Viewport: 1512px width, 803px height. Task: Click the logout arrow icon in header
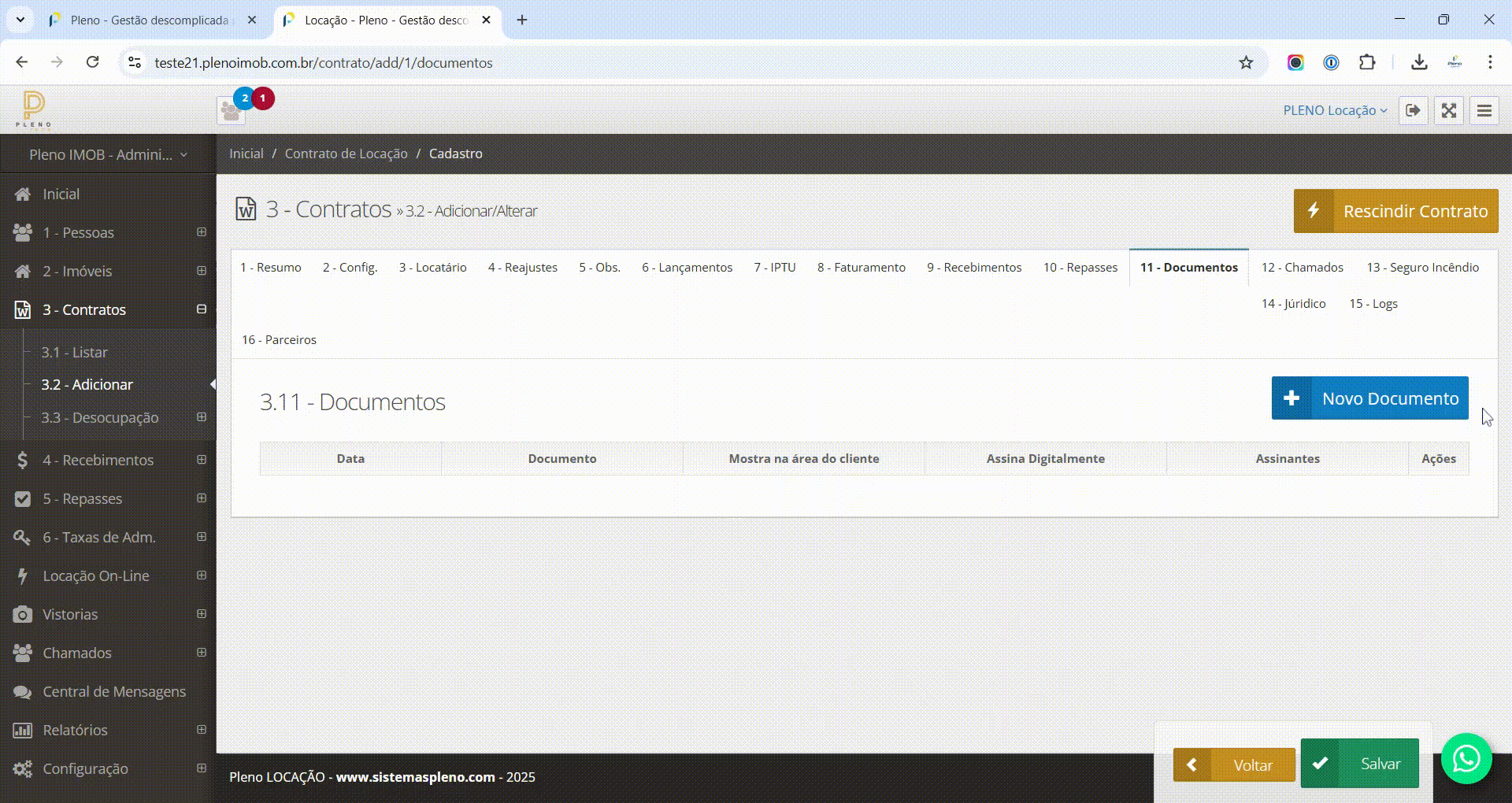[1414, 110]
